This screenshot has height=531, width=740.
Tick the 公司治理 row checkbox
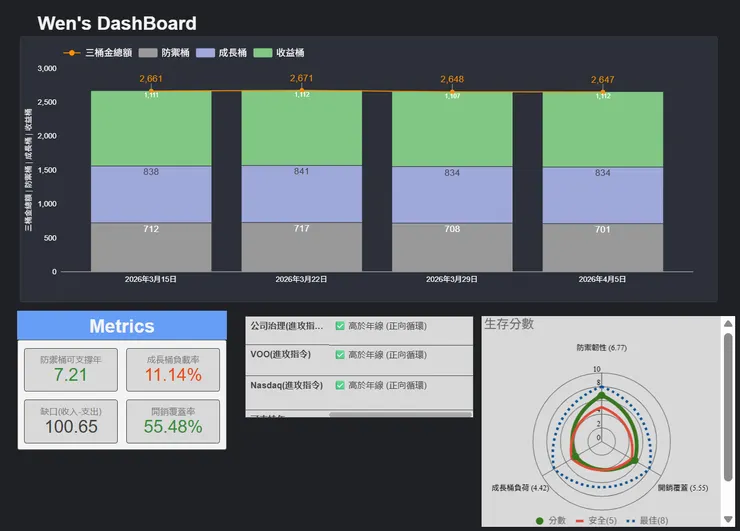coord(340,326)
